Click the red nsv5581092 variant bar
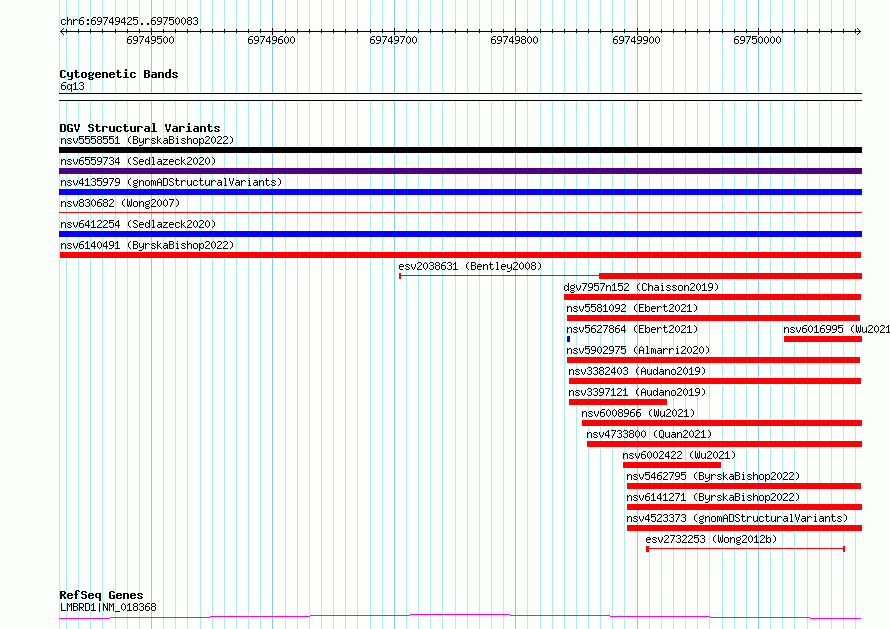This screenshot has width=890, height=629. tap(713, 318)
